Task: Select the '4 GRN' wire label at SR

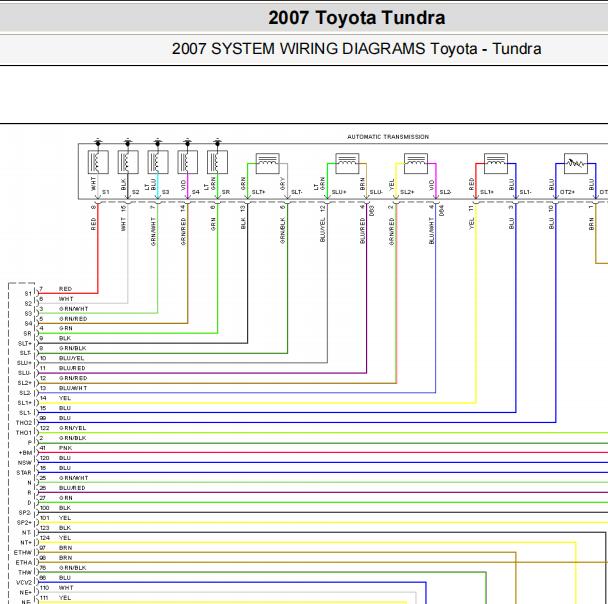Action: click(56, 328)
